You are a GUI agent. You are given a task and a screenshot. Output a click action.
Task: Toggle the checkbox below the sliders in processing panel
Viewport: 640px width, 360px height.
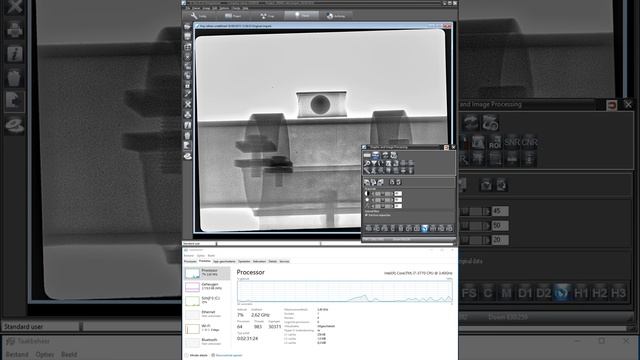[366, 215]
